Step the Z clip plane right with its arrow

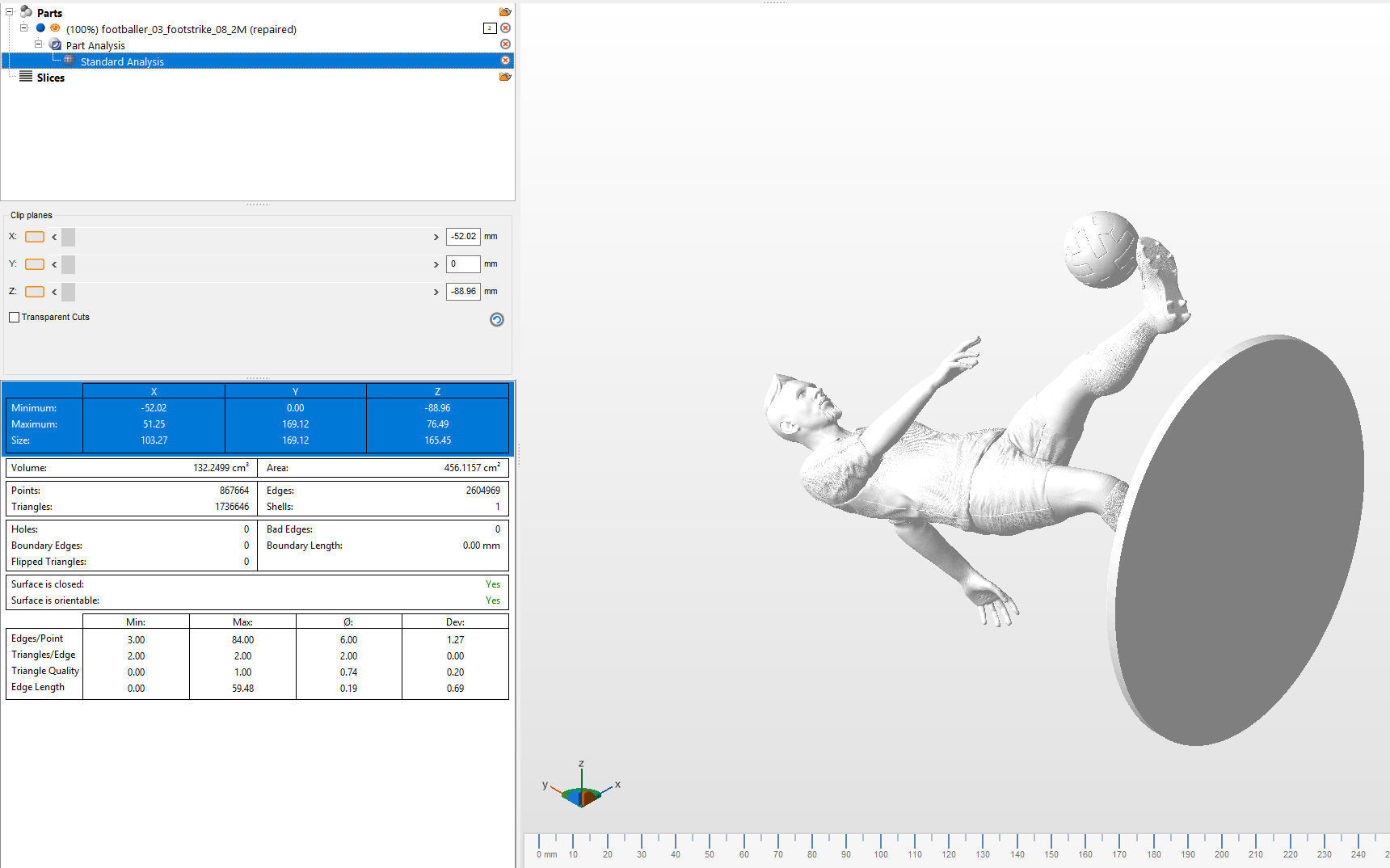pos(436,292)
